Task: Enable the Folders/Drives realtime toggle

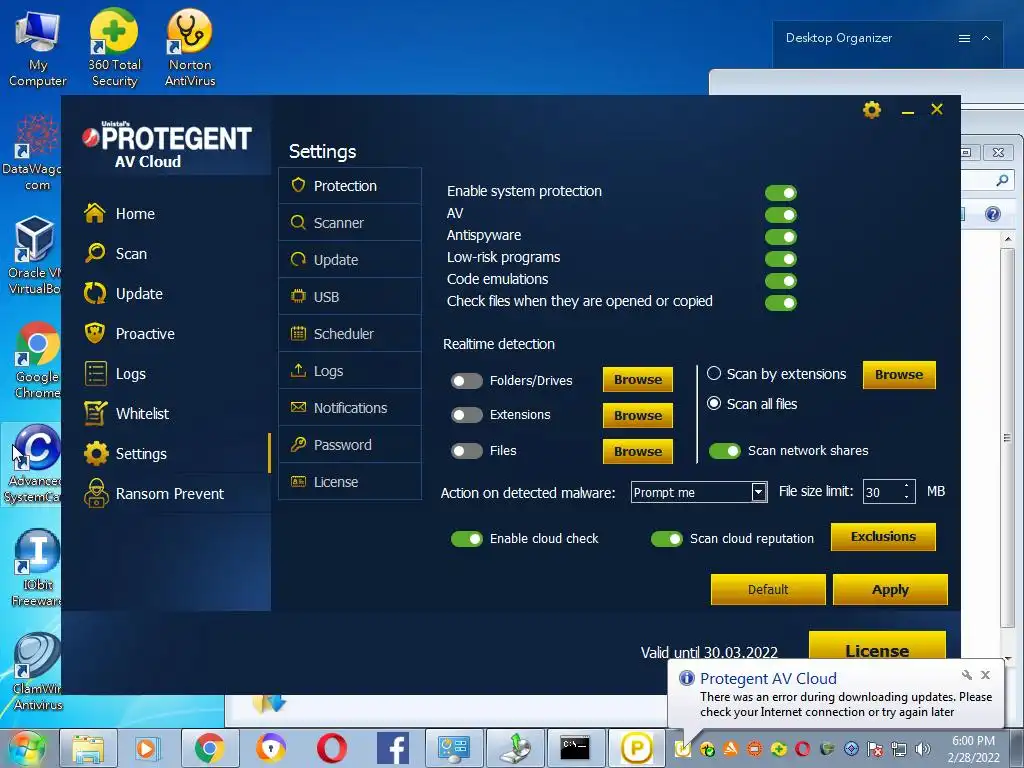Action: pyautogui.click(x=467, y=381)
